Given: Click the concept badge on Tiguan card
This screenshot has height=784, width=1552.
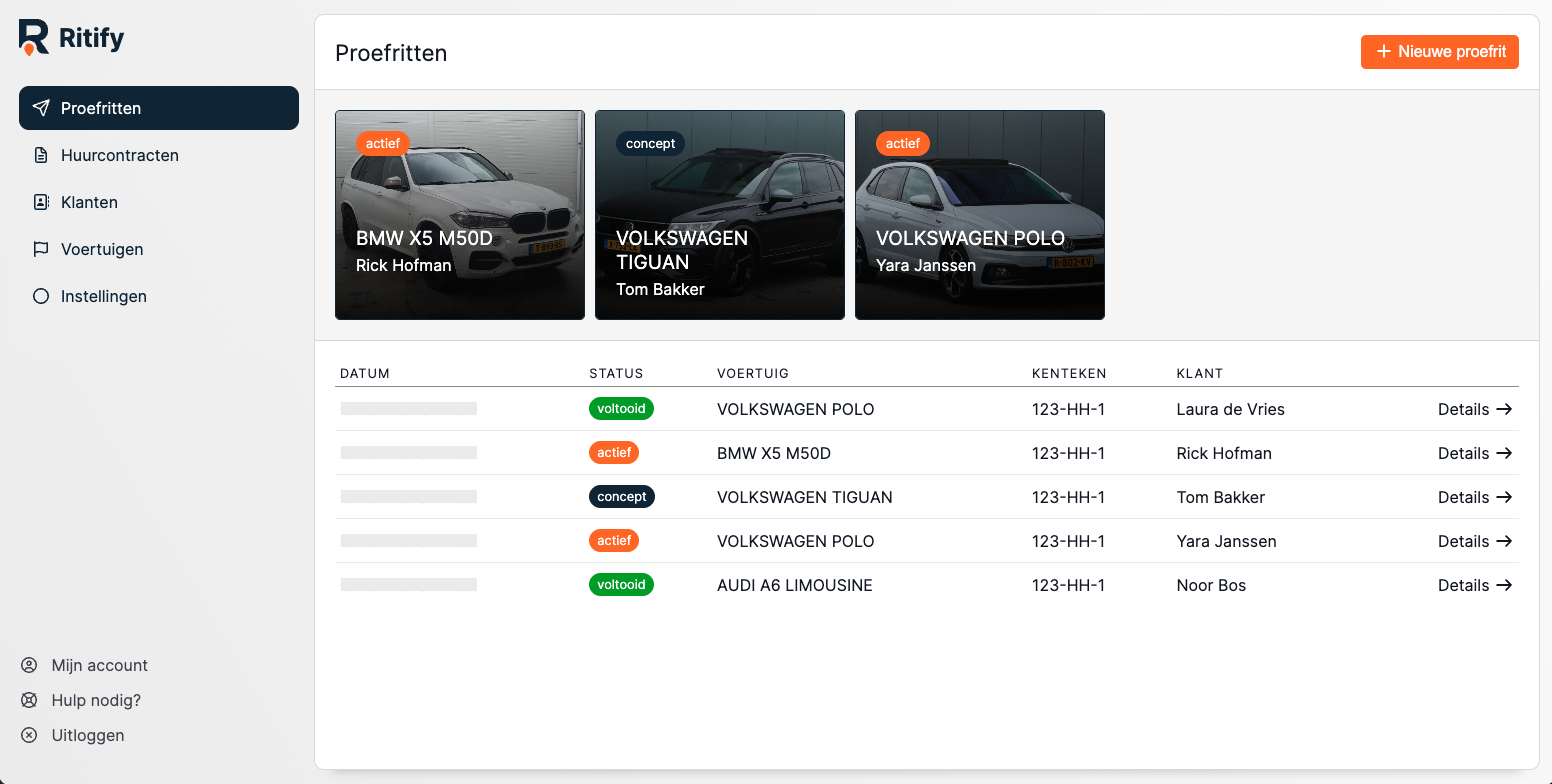Looking at the screenshot, I should tap(651, 143).
